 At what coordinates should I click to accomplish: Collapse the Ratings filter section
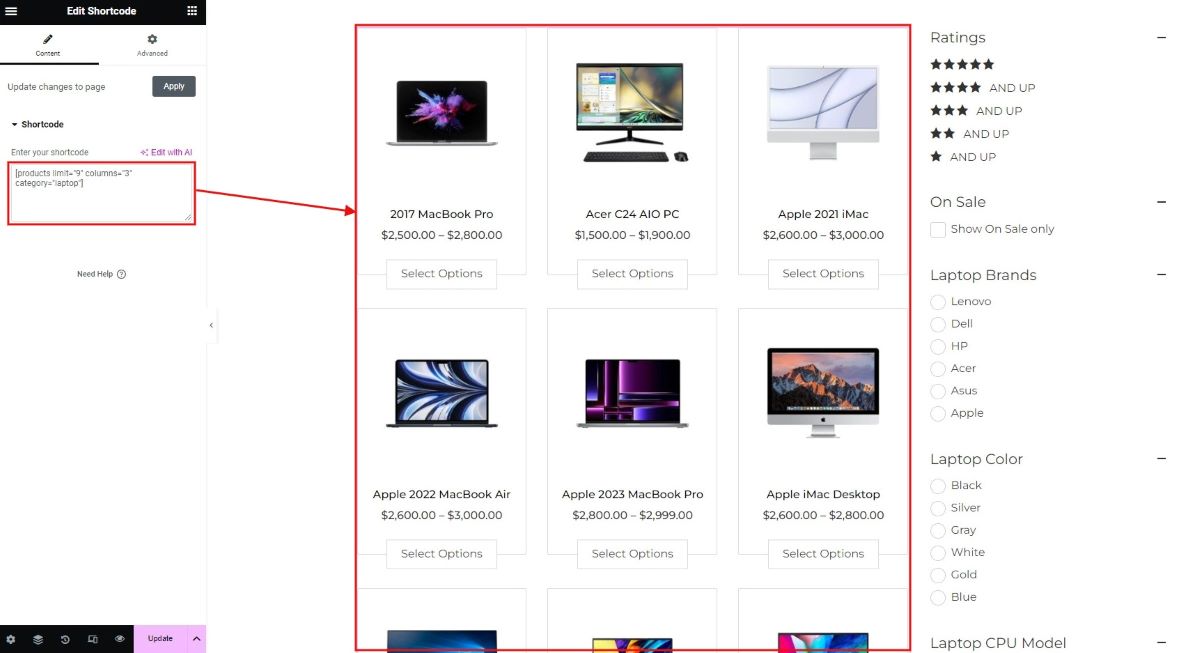pos(1161,38)
